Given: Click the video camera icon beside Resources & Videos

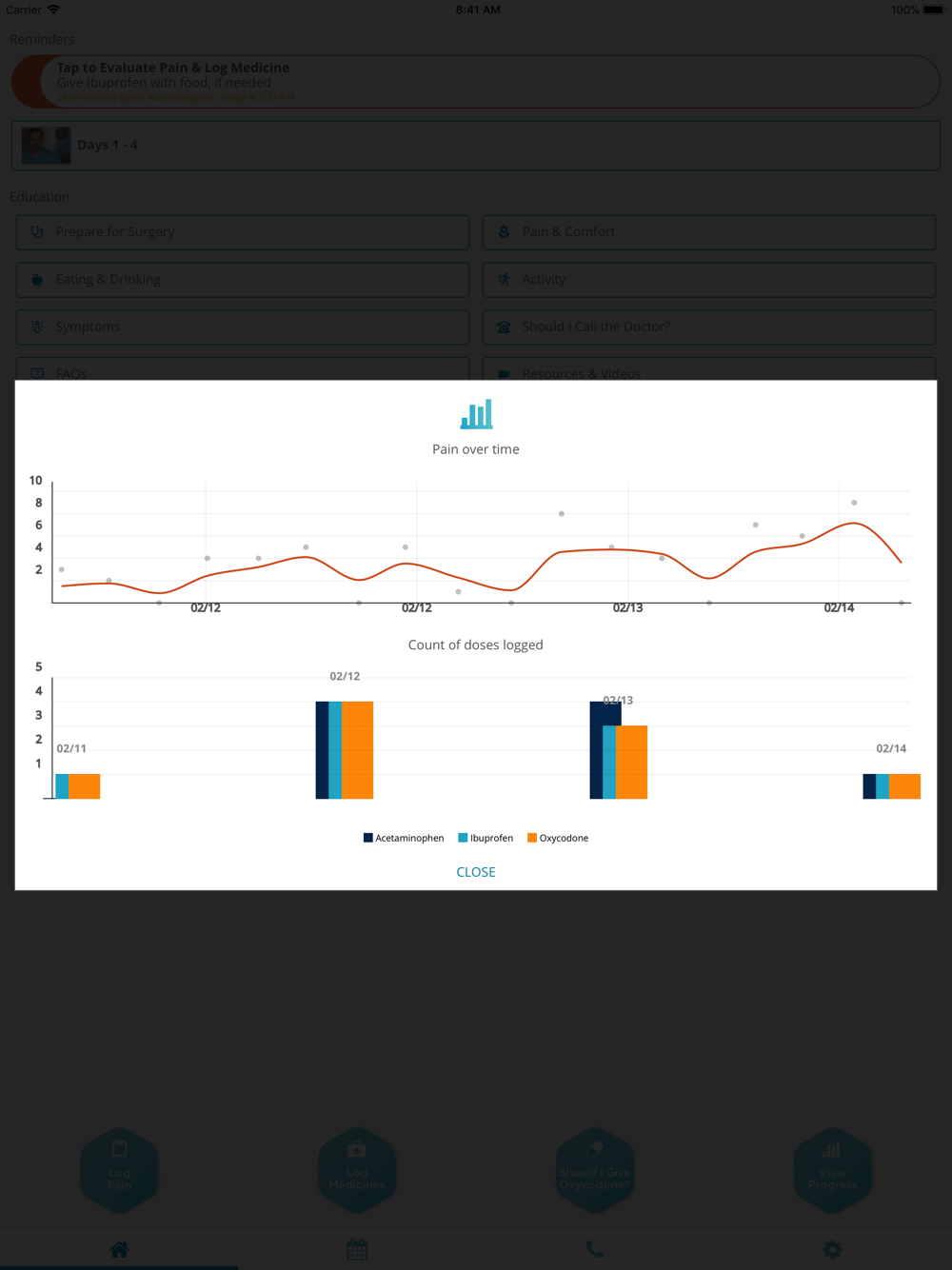Looking at the screenshot, I should pyautogui.click(x=504, y=374).
